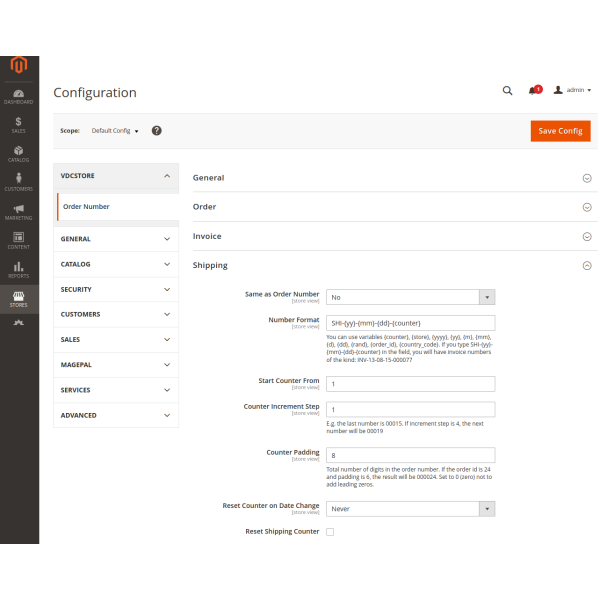Open the Same as Order Number dropdown
This screenshot has height=600, width=600.
point(410,297)
